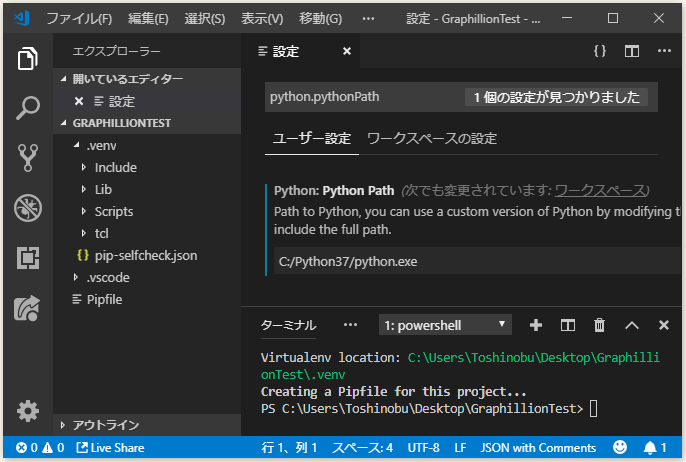
Task: Open the Manage gear menu
Action: [28, 411]
